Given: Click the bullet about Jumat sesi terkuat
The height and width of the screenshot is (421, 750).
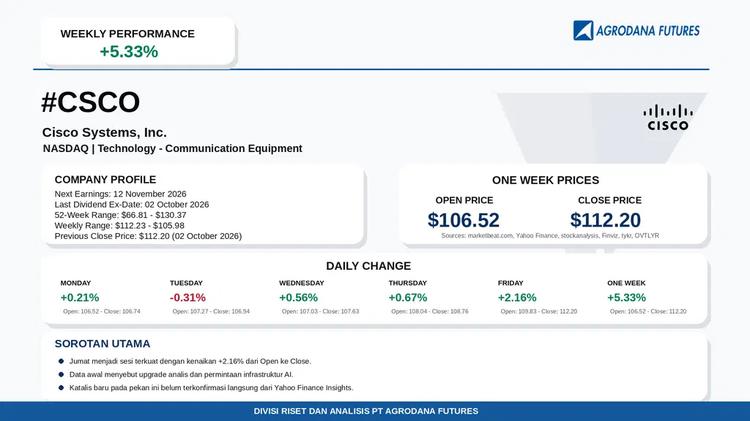Looking at the screenshot, I should point(190,361).
